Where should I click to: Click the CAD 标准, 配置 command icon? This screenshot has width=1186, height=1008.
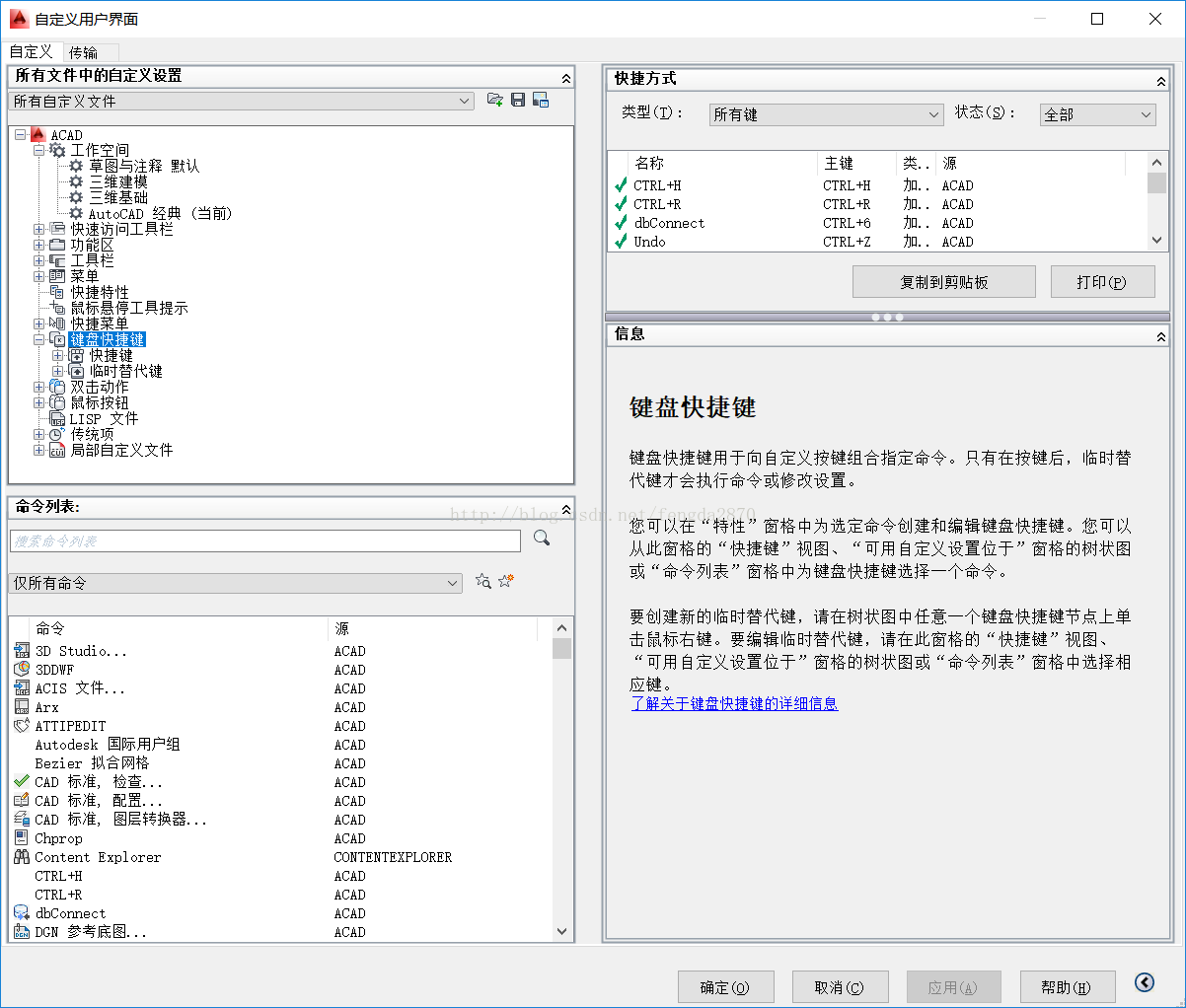22,801
